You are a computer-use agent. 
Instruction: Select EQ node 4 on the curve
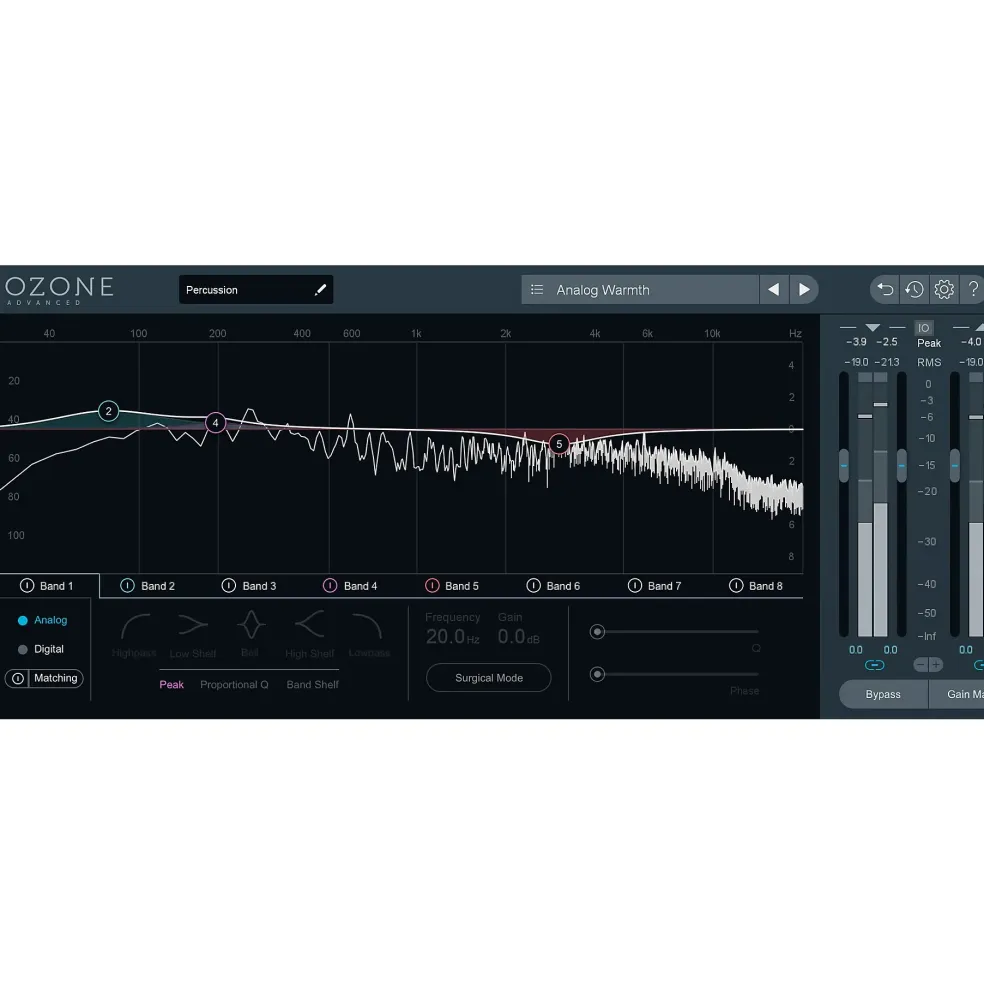pyautogui.click(x=216, y=423)
